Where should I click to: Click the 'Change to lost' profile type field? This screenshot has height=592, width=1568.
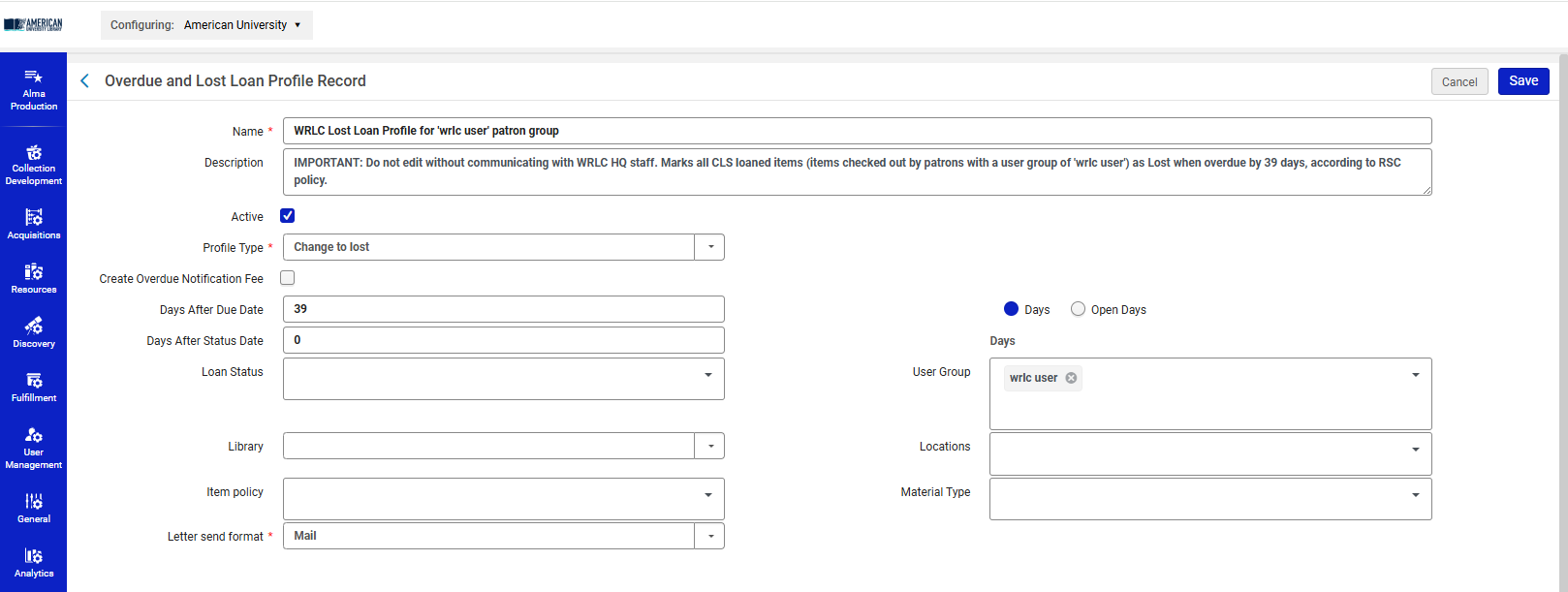click(488, 247)
